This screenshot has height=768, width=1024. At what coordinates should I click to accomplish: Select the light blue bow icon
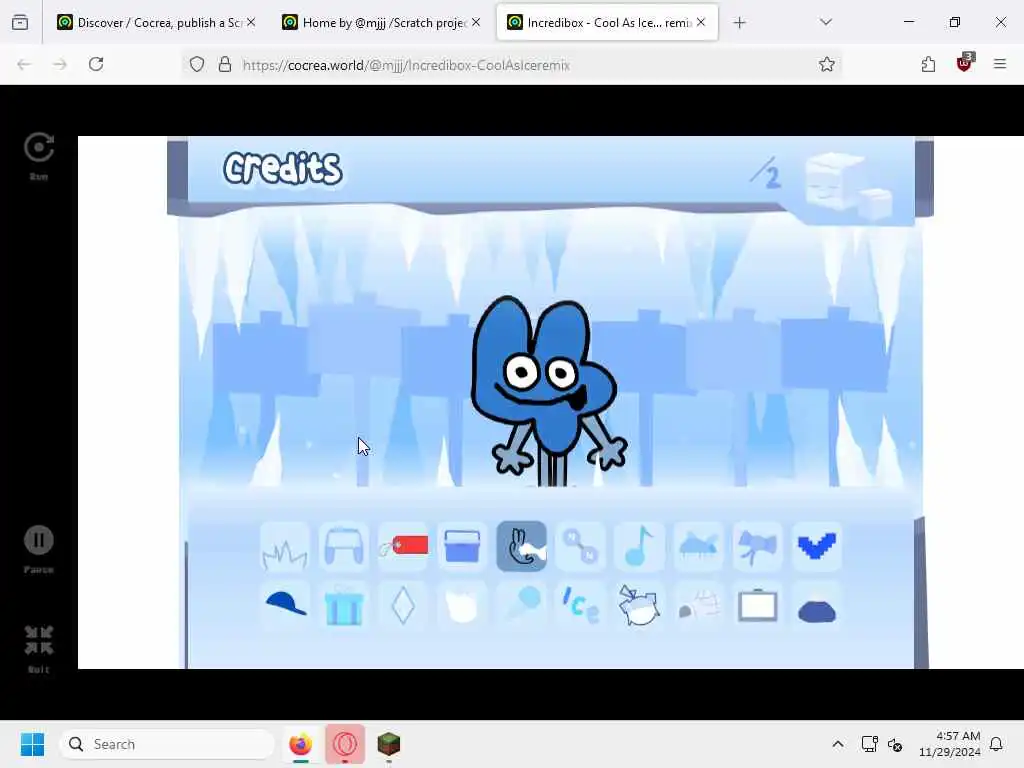pos(758,547)
